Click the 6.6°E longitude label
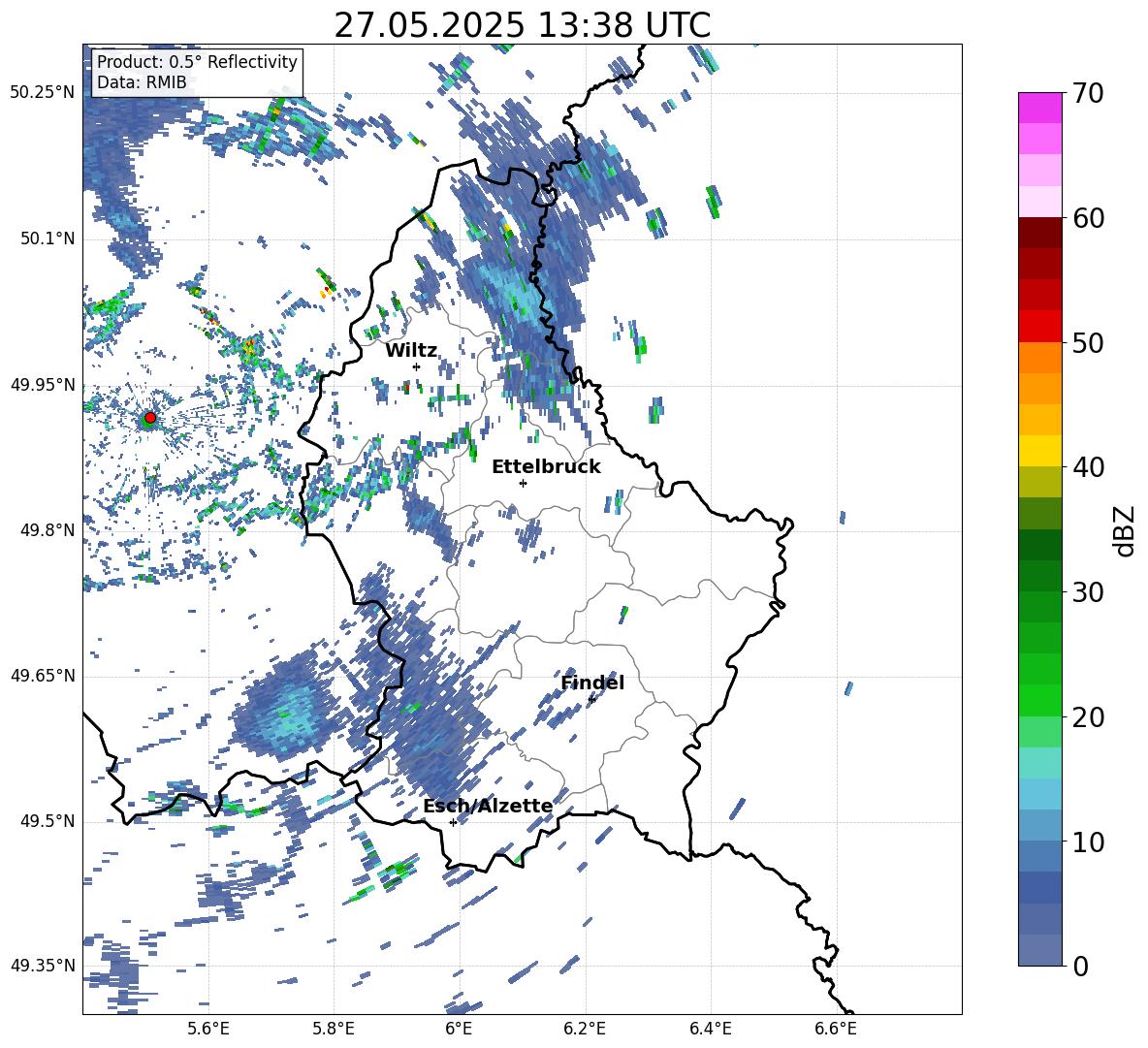1148x1048 pixels. point(836,1030)
